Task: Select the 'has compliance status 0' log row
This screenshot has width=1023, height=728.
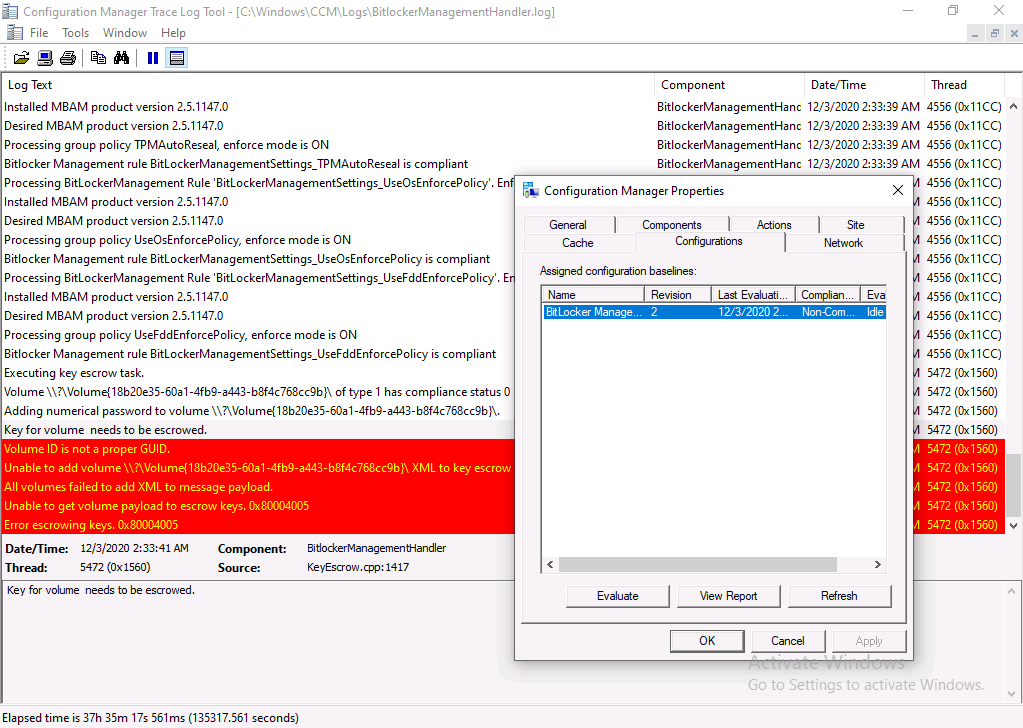Action: click(259, 392)
